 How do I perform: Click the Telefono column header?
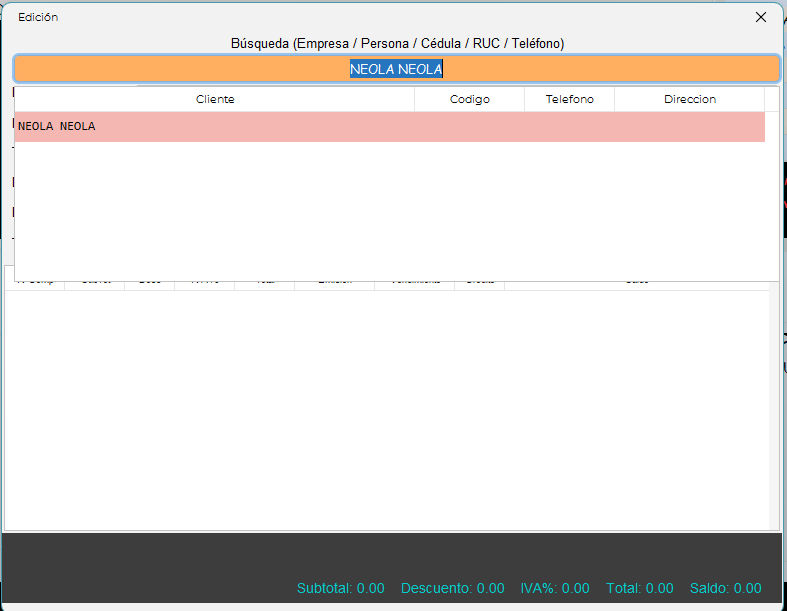click(x=569, y=99)
